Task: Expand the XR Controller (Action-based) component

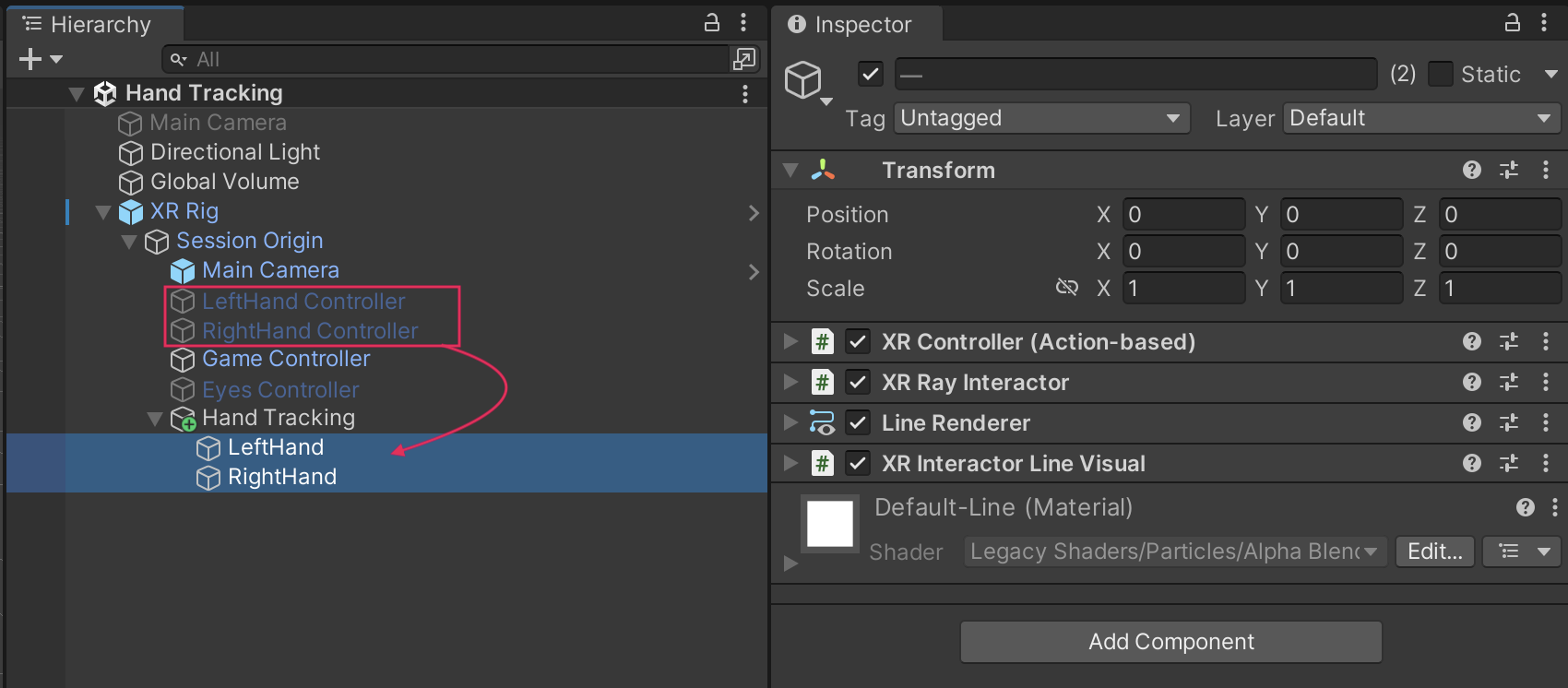Action: click(x=790, y=341)
